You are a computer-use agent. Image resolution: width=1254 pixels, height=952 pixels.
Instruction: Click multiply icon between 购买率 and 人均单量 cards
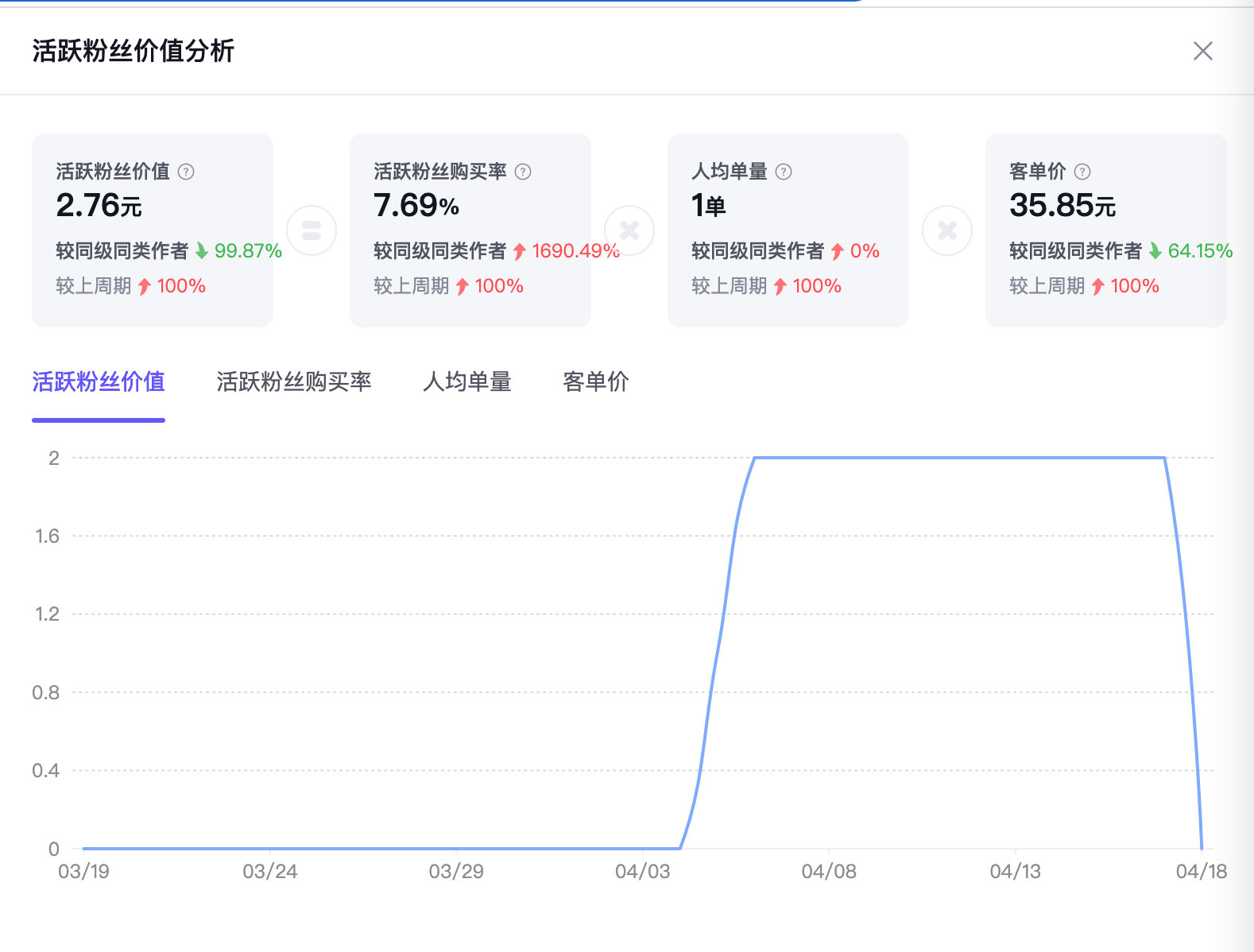[629, 230]
